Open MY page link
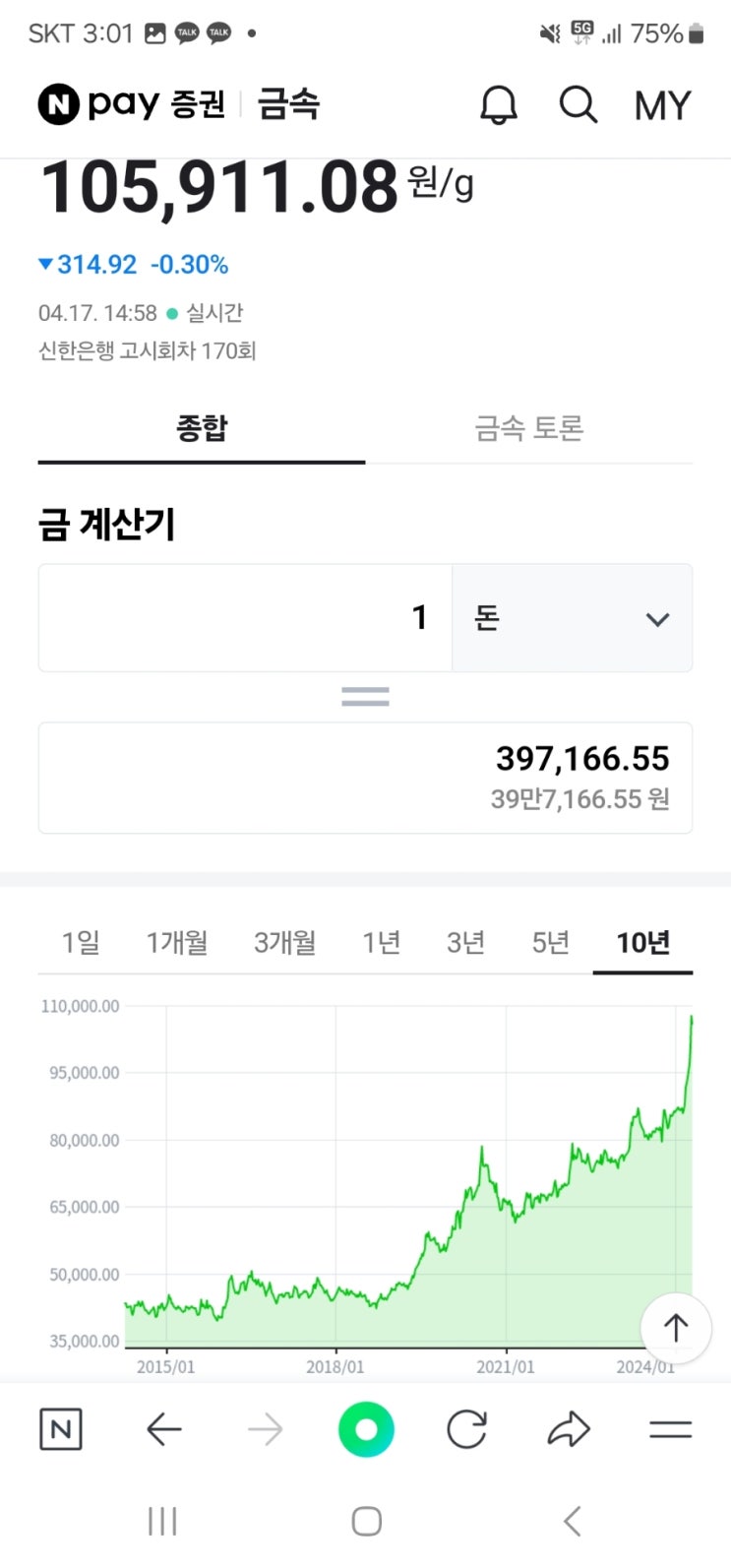 pyautogui.click(x=662, y=105)
